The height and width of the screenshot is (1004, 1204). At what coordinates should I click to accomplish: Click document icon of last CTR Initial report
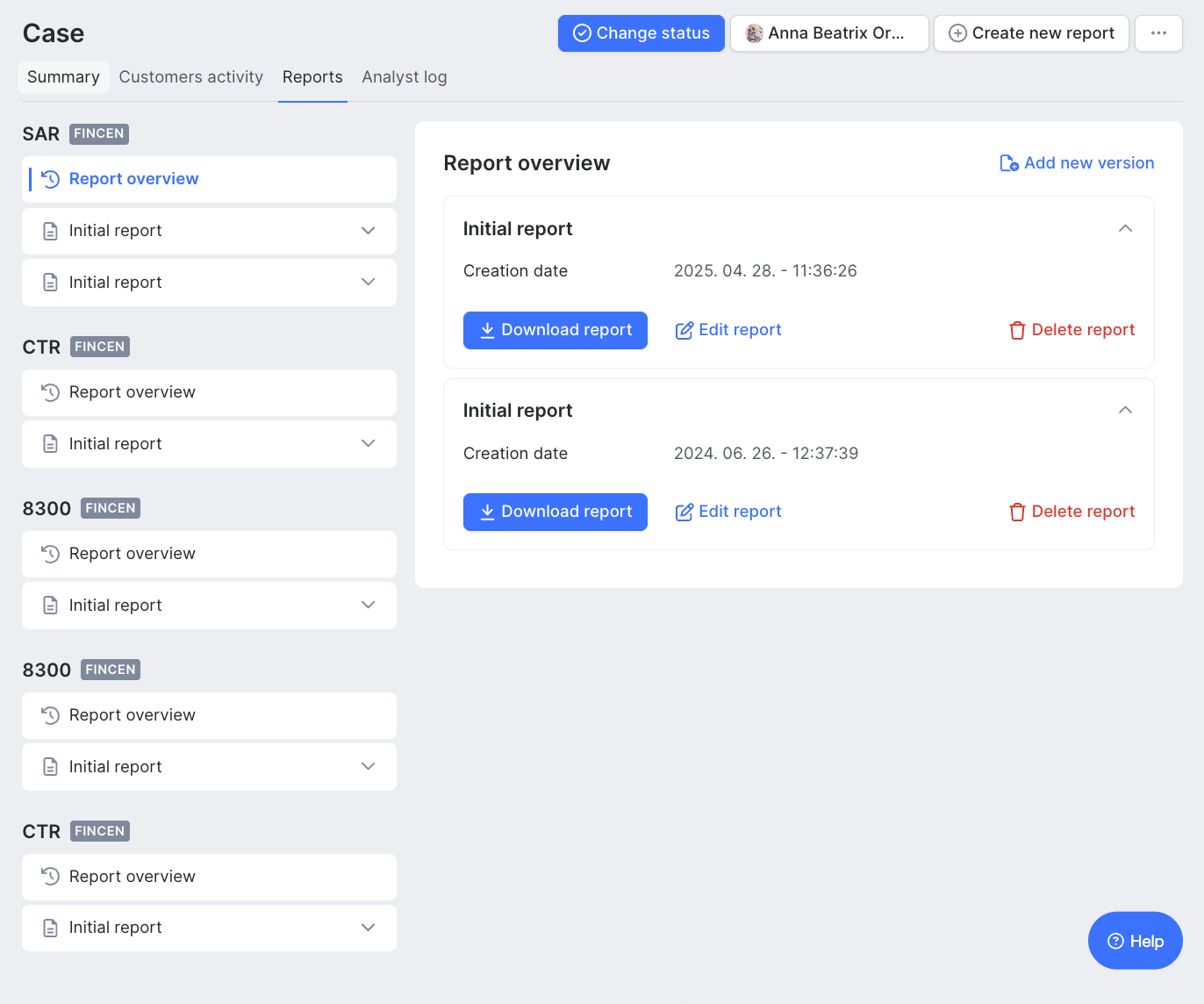pos(51,928)
